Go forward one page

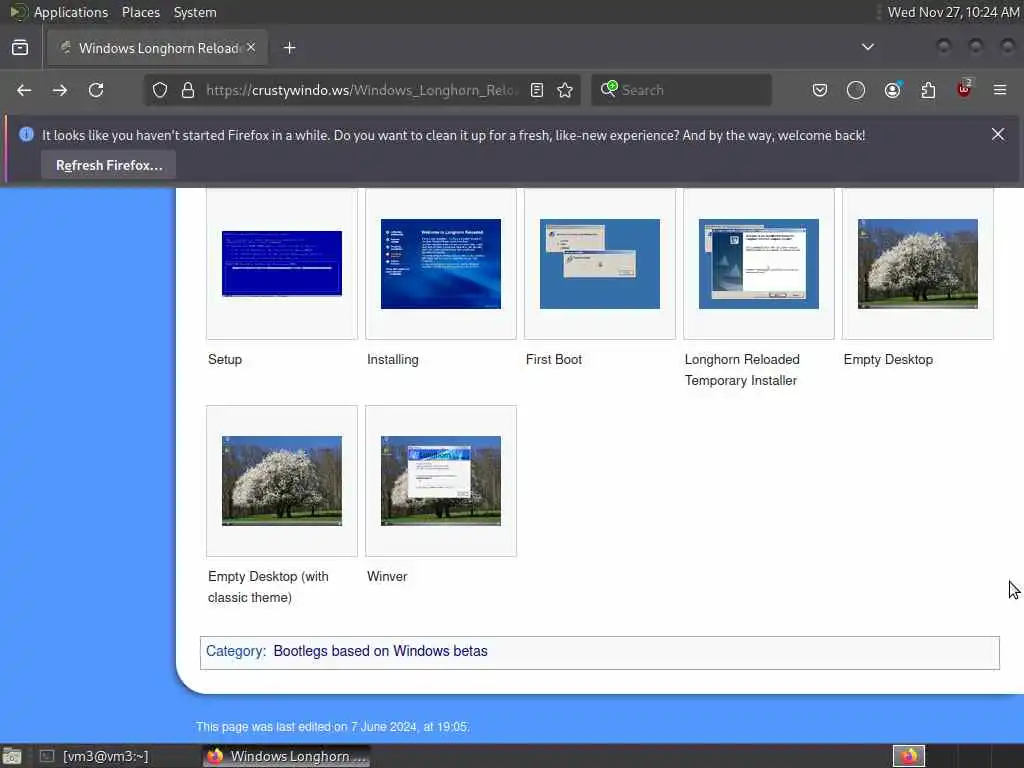tap(60, 90)
